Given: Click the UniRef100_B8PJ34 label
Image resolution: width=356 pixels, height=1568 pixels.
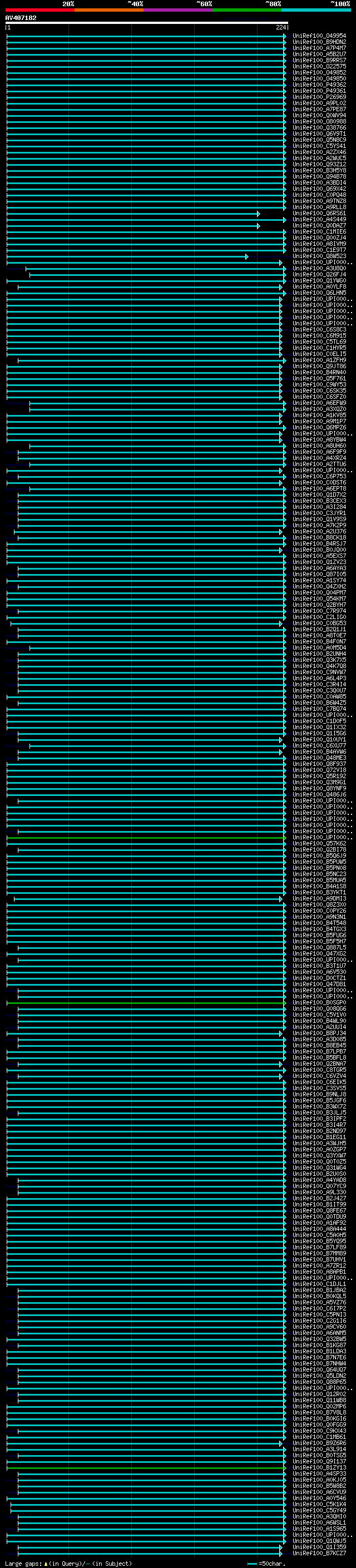Looking at the screenshot, I should [319, 1033].
